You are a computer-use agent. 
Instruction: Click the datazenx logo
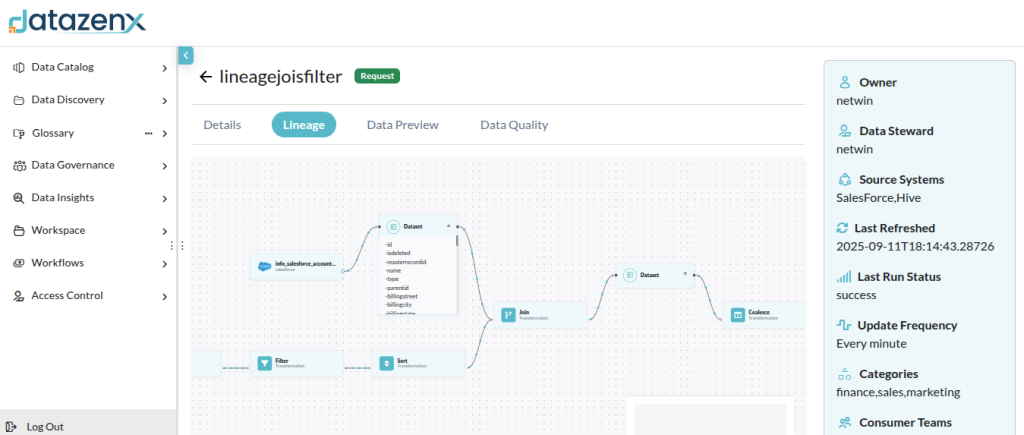click(77, 20)
